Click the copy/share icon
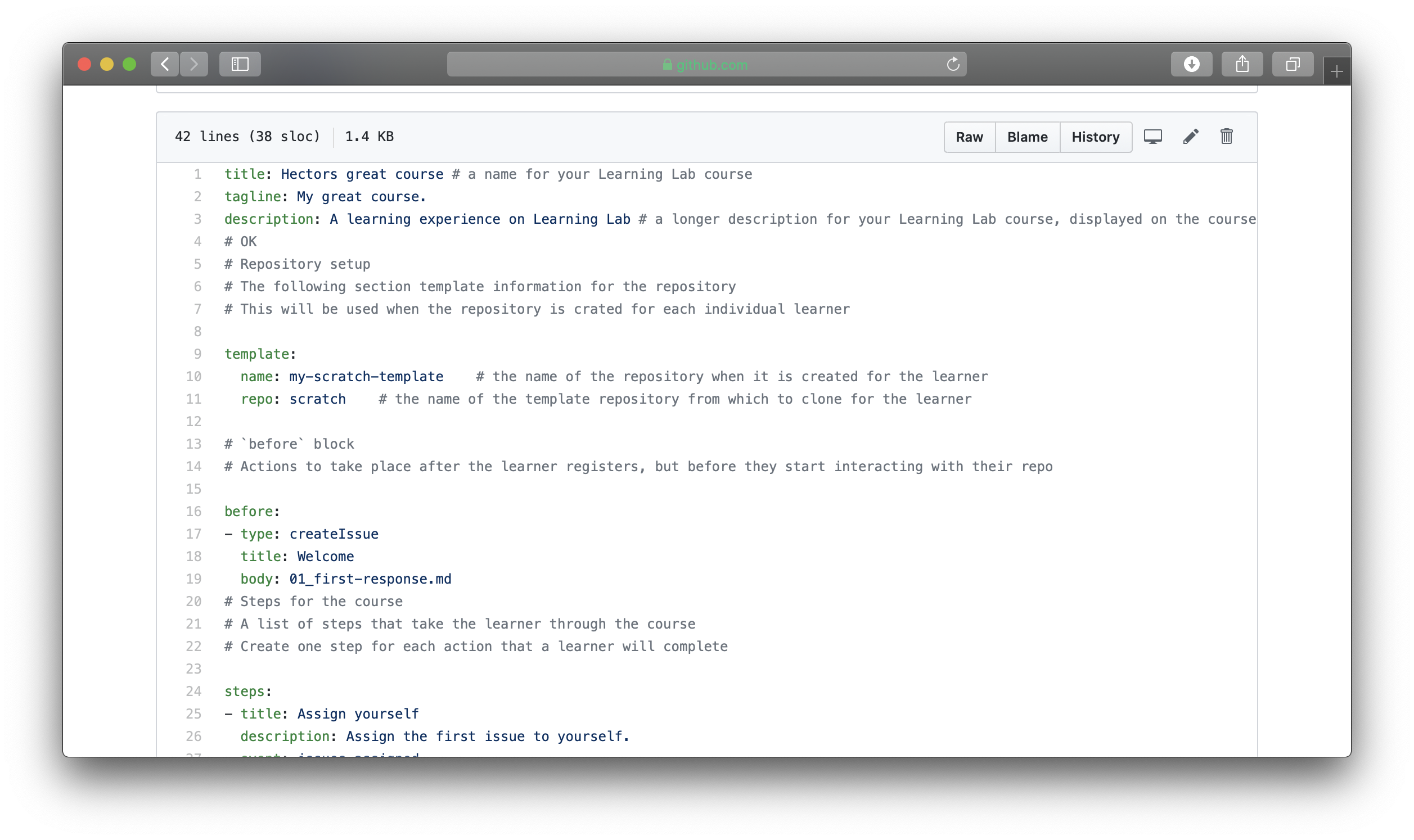The image size is (1414, 840). pos(1243,64)
